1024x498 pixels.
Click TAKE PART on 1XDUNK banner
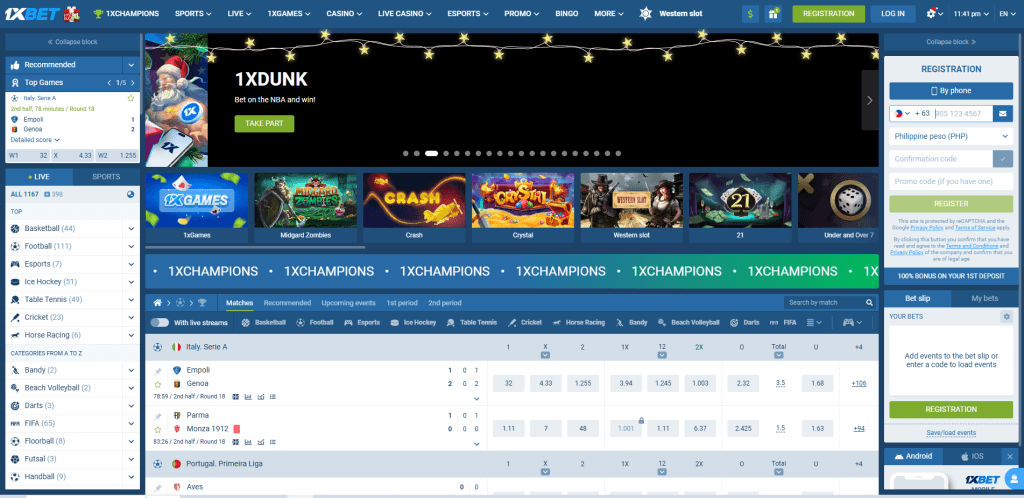click(264, 123)
